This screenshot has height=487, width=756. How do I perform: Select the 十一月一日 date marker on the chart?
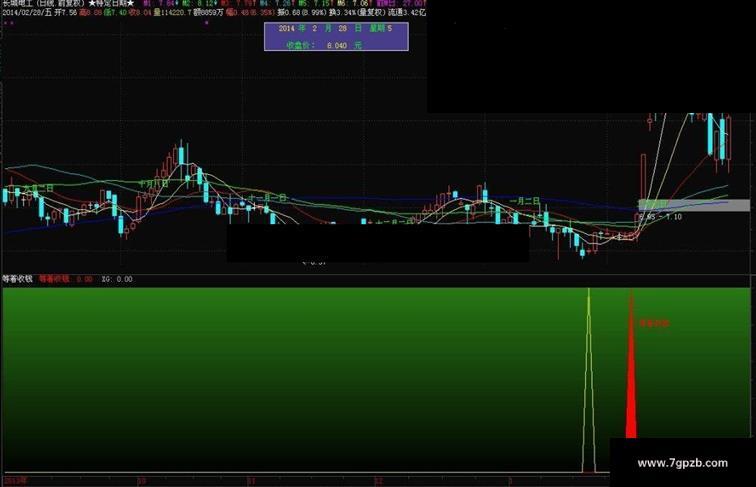point(268,198)
